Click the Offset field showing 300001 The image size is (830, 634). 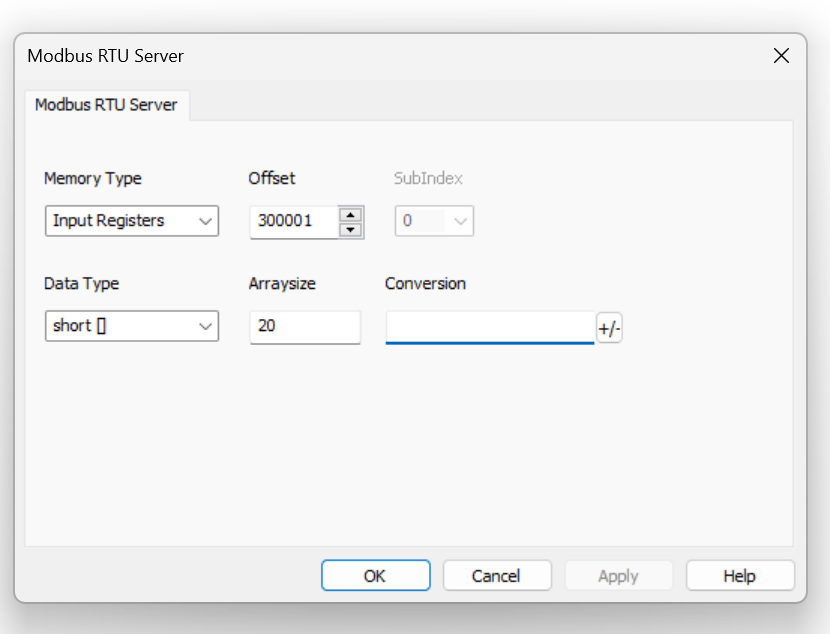coord(294,222)
